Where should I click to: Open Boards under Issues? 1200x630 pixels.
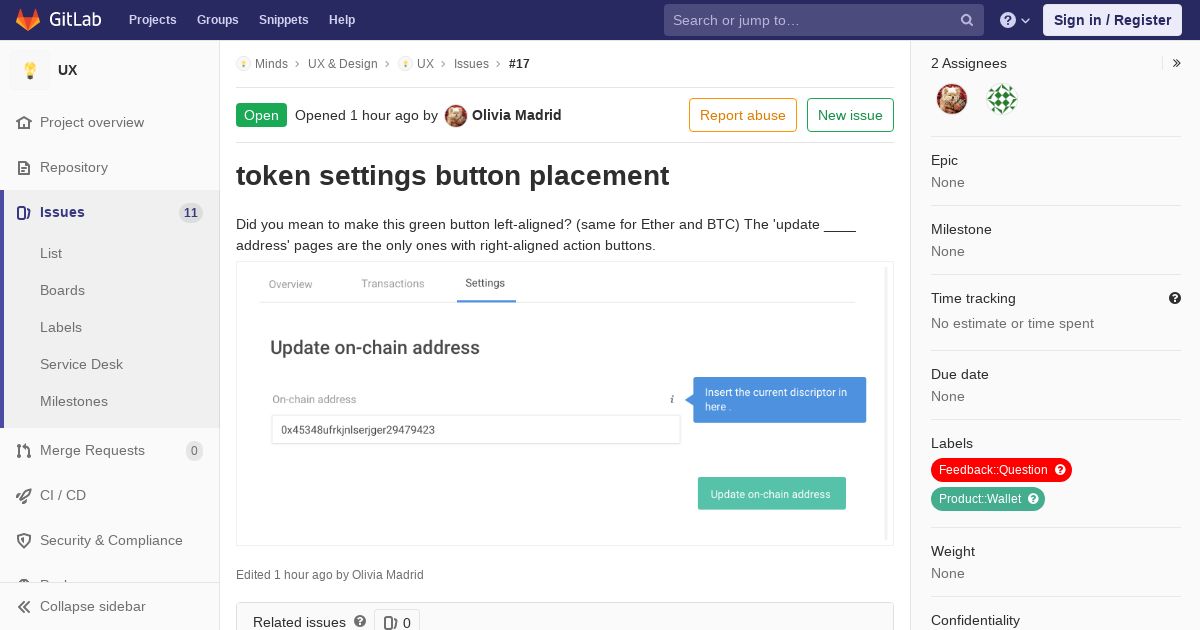coord(62,290)
